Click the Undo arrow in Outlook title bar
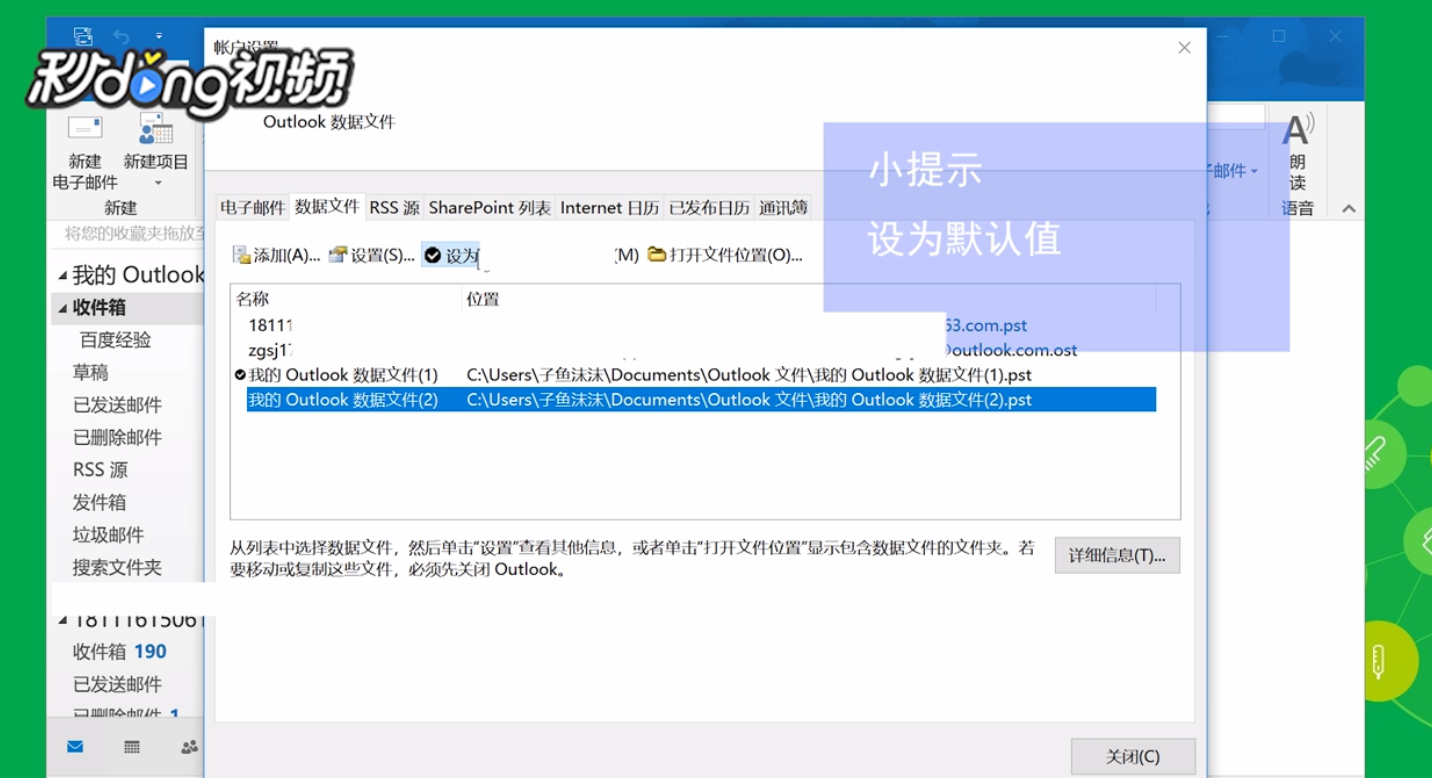Viewport: 1432px width, 778px height. click(x=121, y=36)
